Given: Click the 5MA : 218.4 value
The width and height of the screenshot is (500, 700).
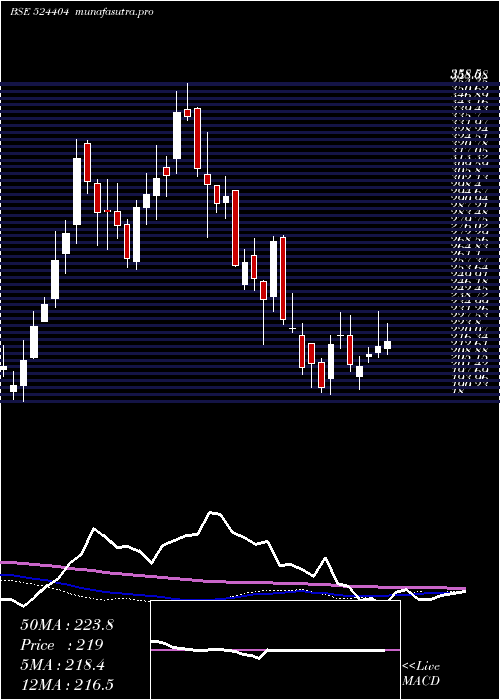Looking at the screenshot, I should [x=62, y=665].
